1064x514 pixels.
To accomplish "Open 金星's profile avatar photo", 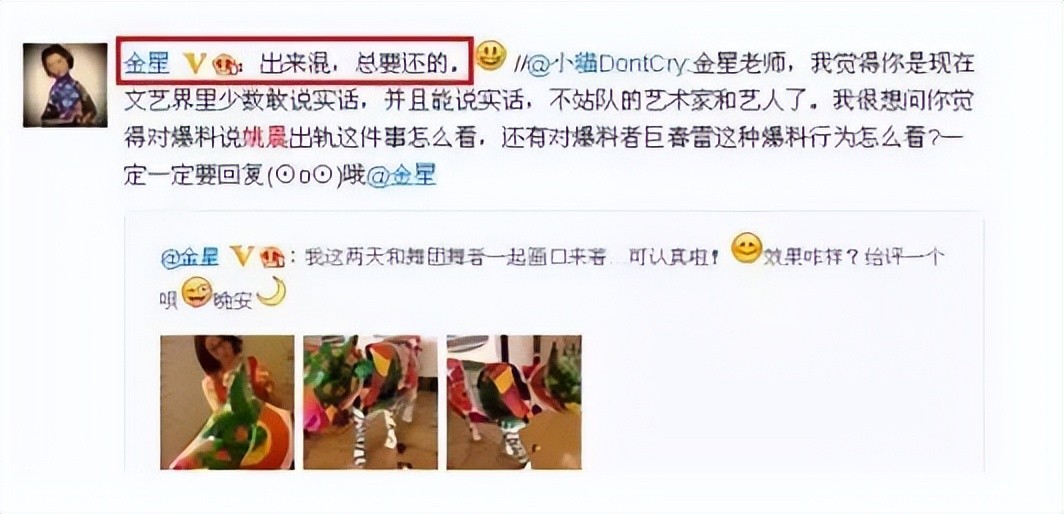I will click(x=65, y=86).
